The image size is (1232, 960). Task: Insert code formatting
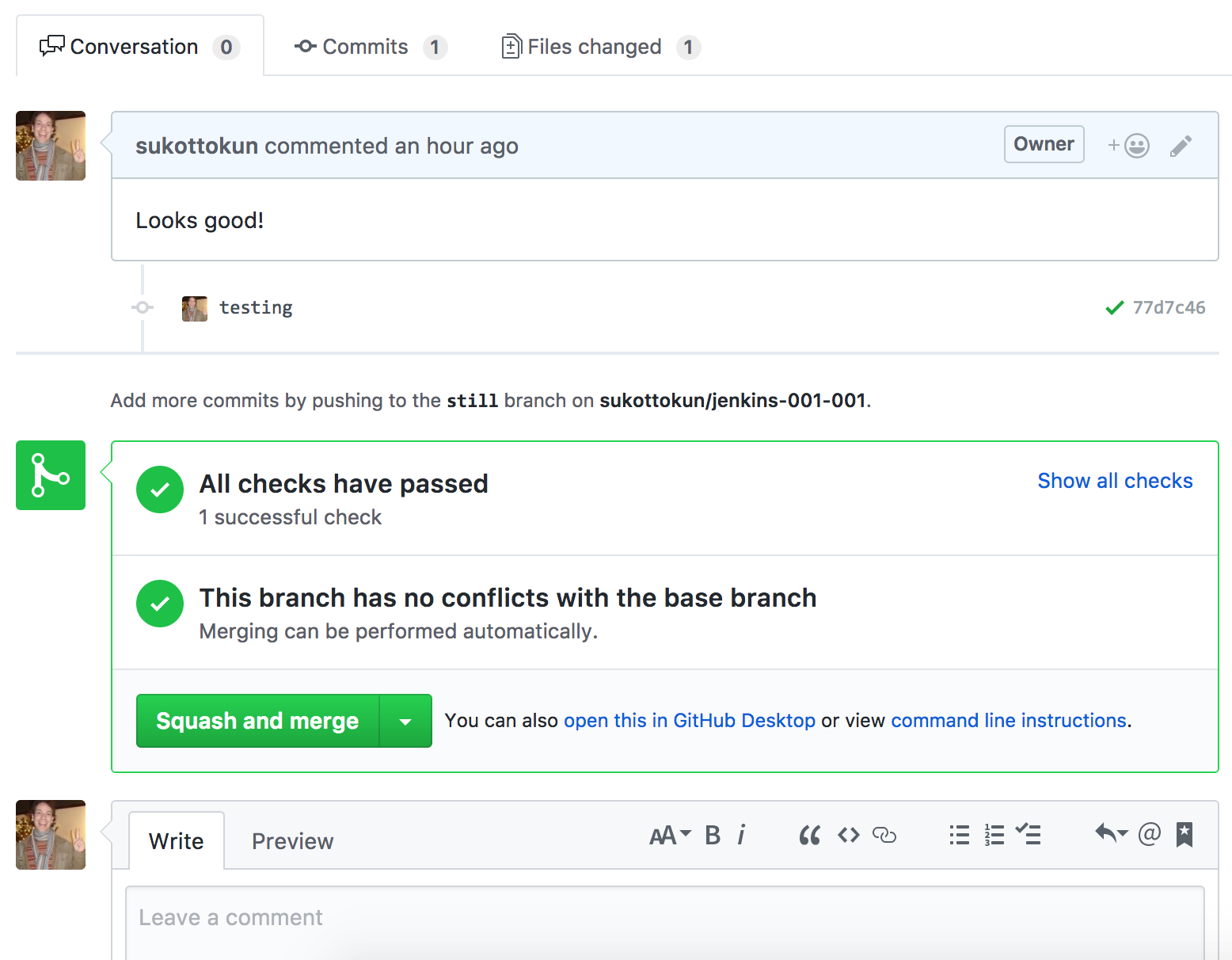pyautogui.click(x=849, y=835)
